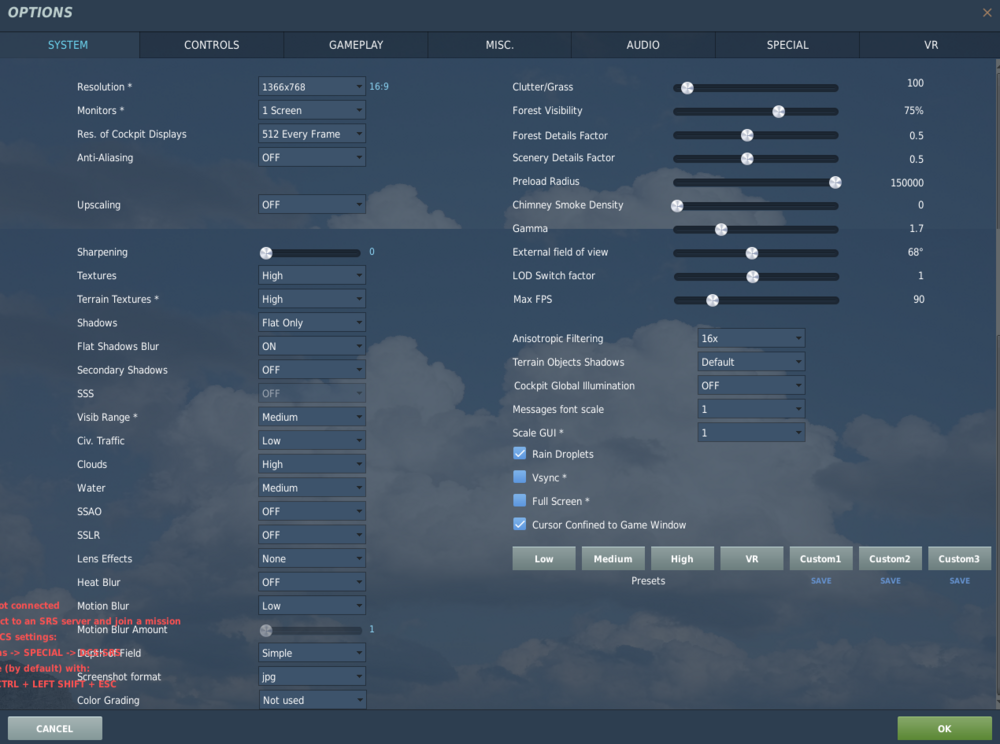Screen dimensions: 1000x744
Task: Open the Heat Blur dropdown
Action: 312,582
